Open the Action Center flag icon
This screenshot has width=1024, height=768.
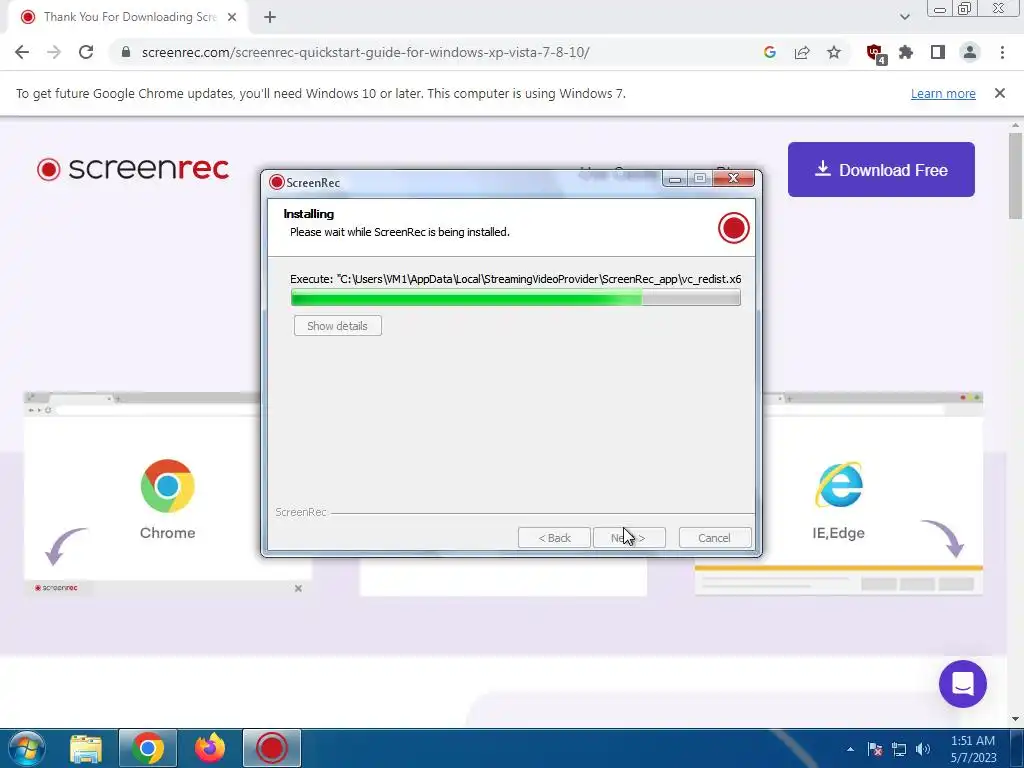[x=875, y=749]
